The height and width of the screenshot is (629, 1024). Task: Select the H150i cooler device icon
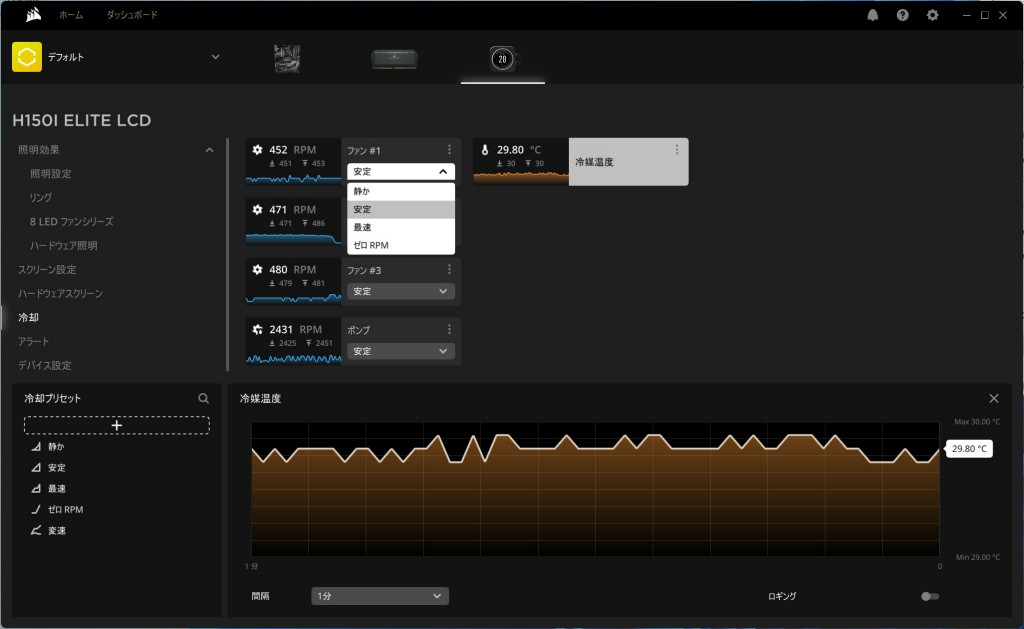[502, 59]
